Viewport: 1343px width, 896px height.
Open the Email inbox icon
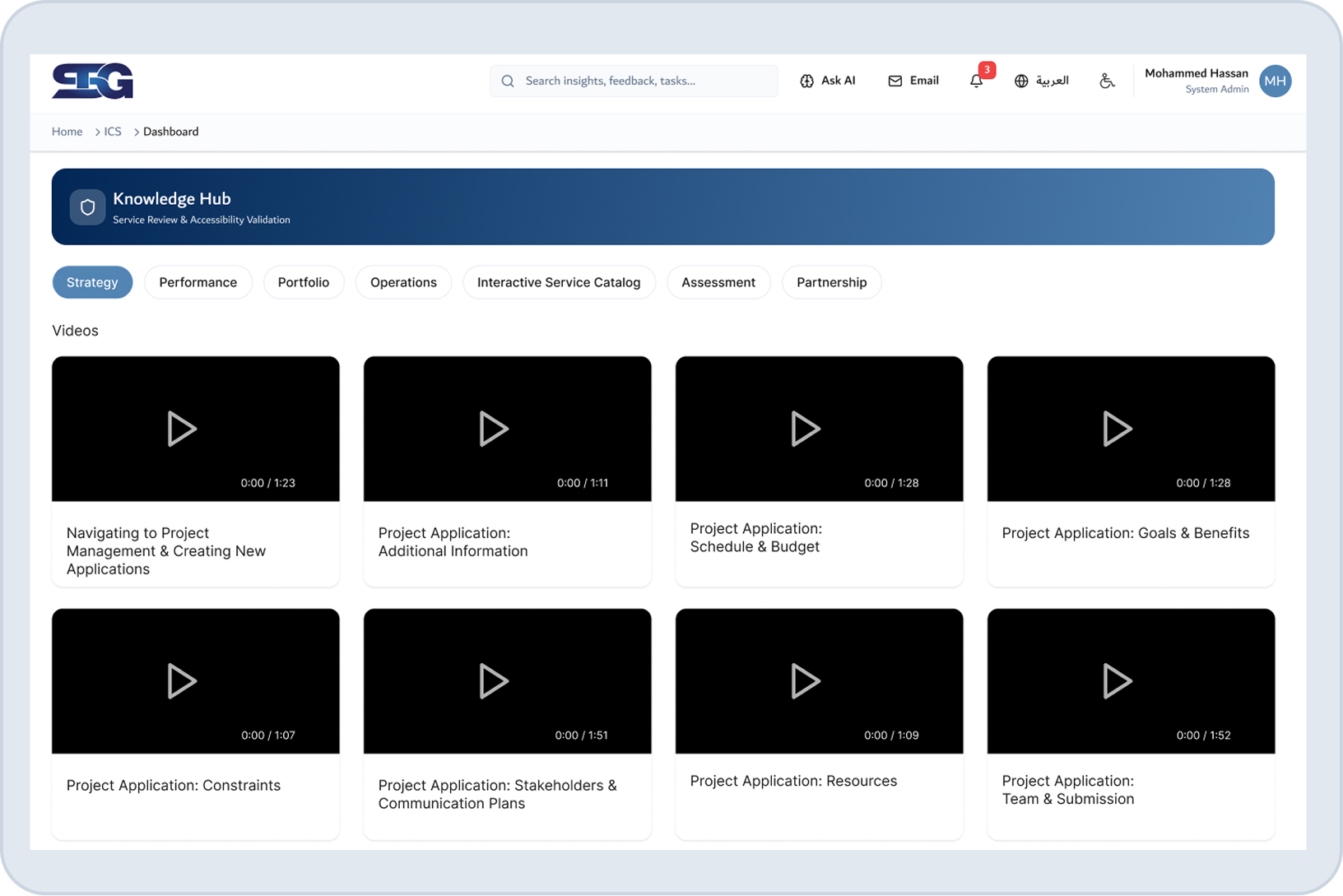click(894, 81)
